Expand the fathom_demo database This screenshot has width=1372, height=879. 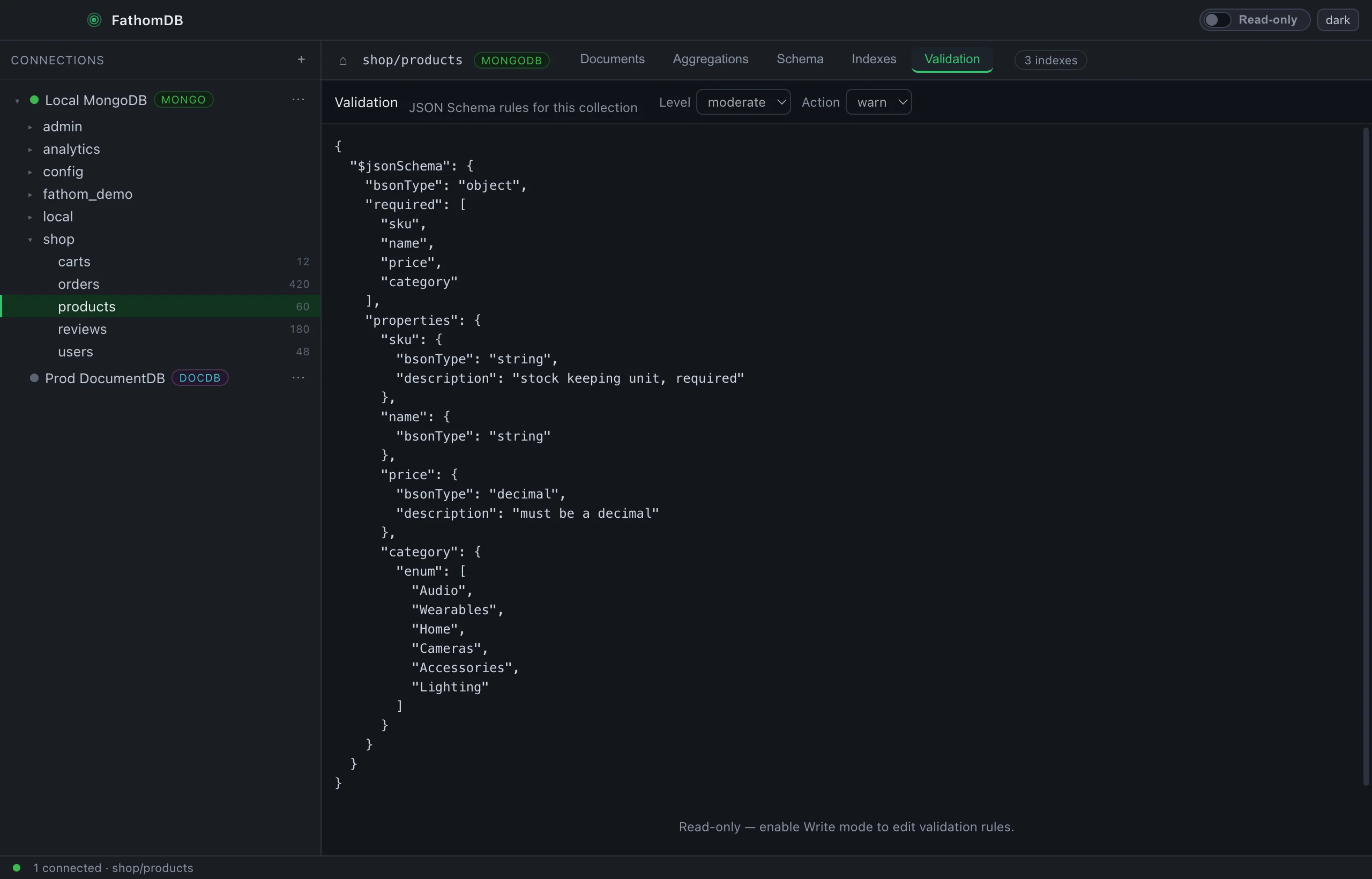pos(30,195)
